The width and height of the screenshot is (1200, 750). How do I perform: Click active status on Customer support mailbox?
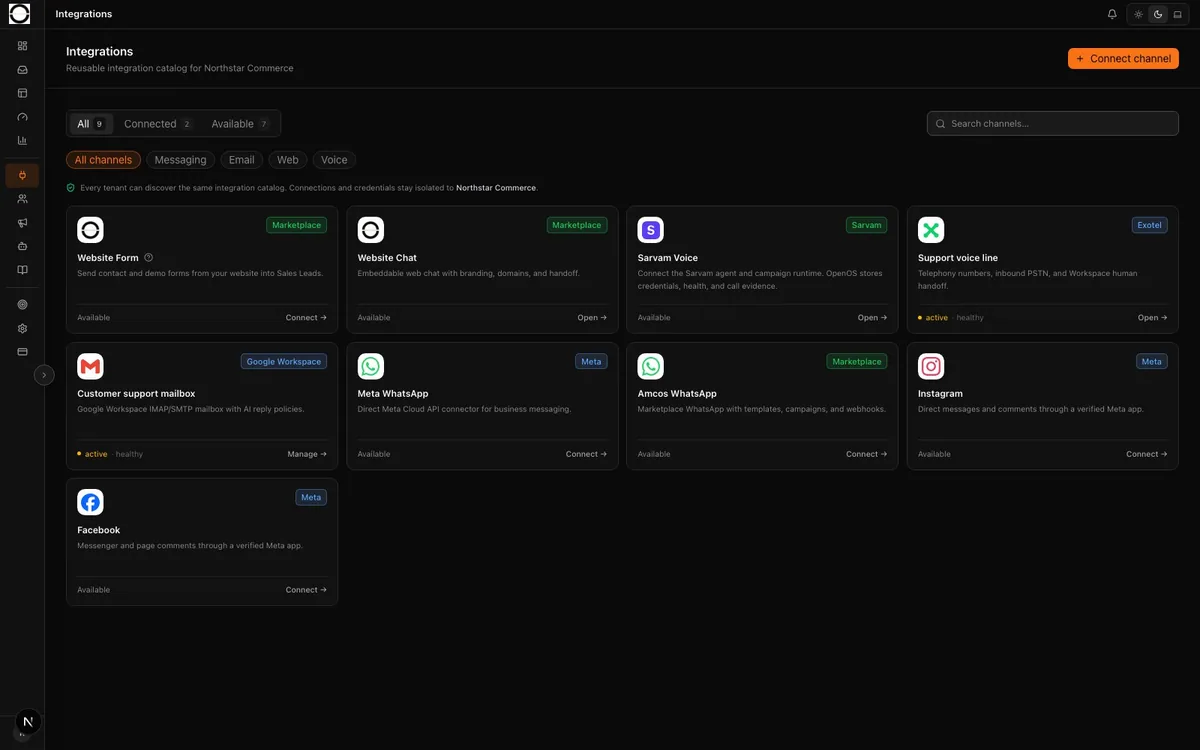[92, 454]
